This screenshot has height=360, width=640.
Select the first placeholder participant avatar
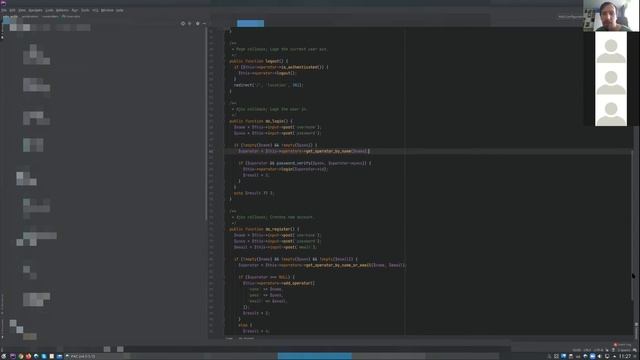(x=611, y=48)
